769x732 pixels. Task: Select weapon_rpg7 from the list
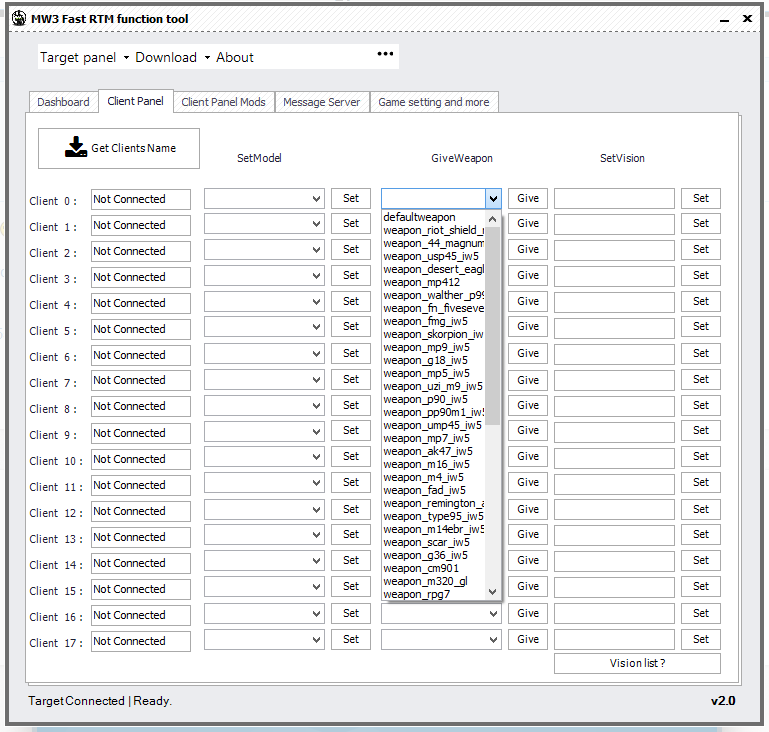(434, 594)
